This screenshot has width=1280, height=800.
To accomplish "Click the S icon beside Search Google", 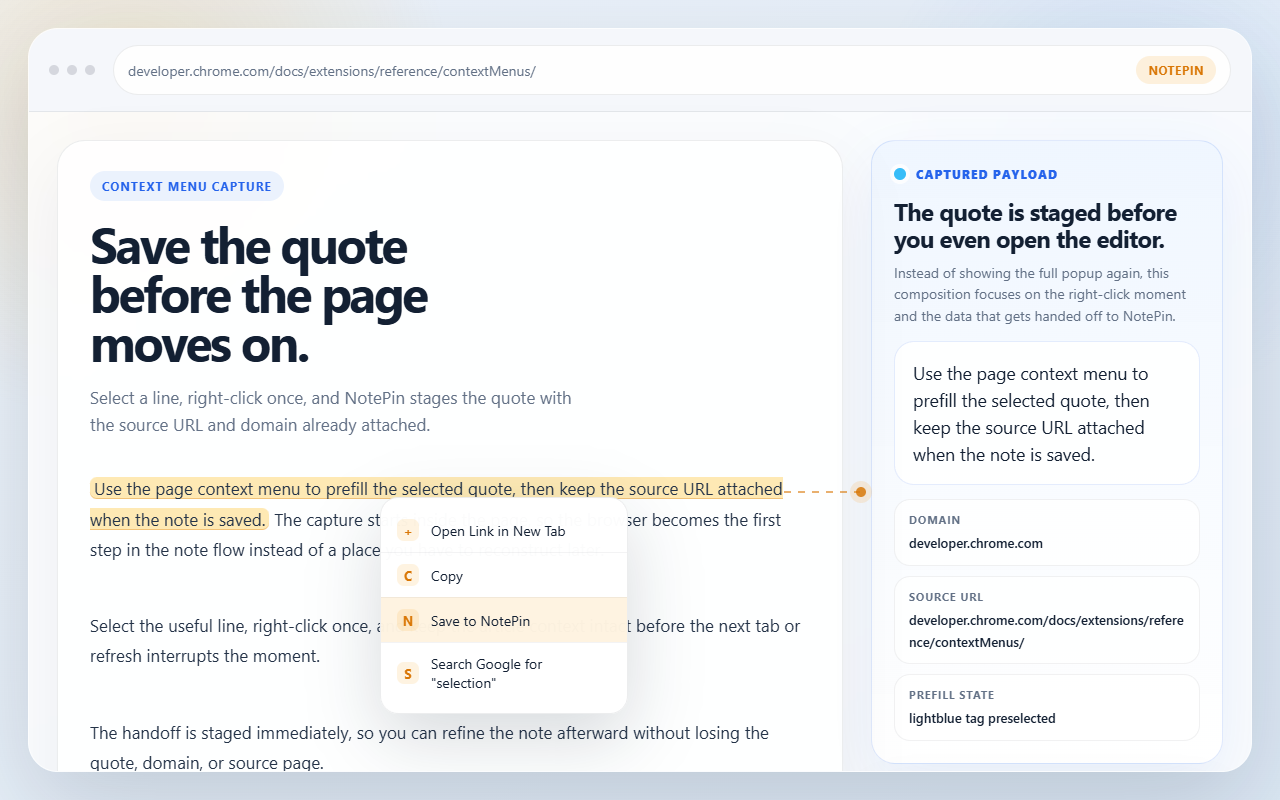I will tap(408, 674).
